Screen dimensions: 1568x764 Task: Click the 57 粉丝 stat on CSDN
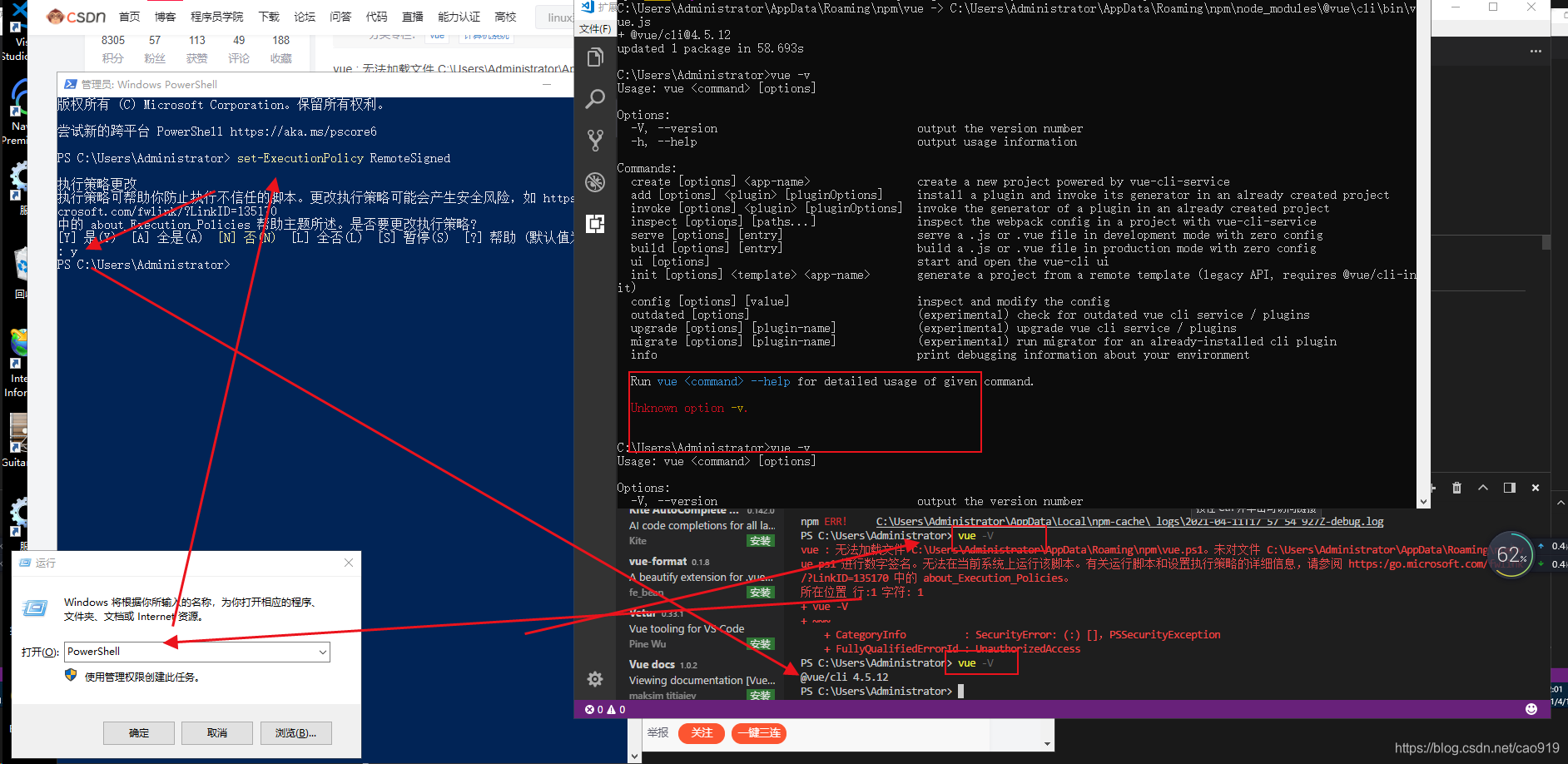(x=155, y=49)
